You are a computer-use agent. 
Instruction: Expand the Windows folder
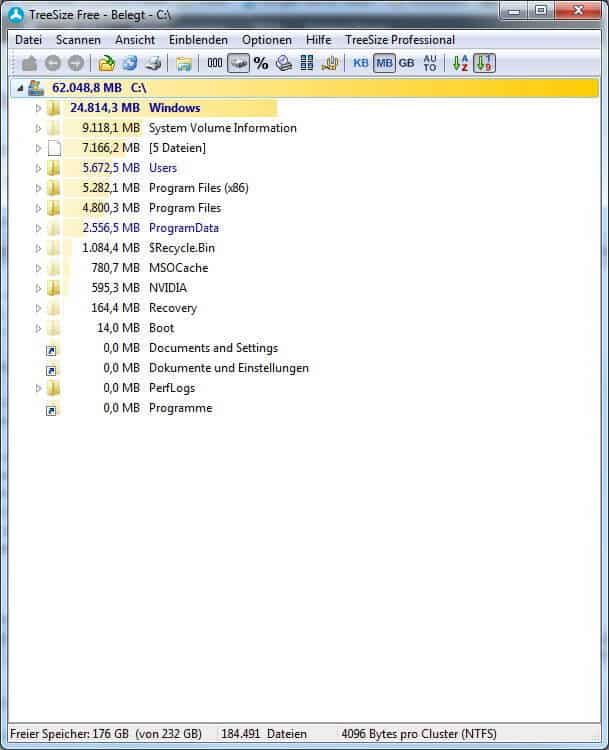38,109
